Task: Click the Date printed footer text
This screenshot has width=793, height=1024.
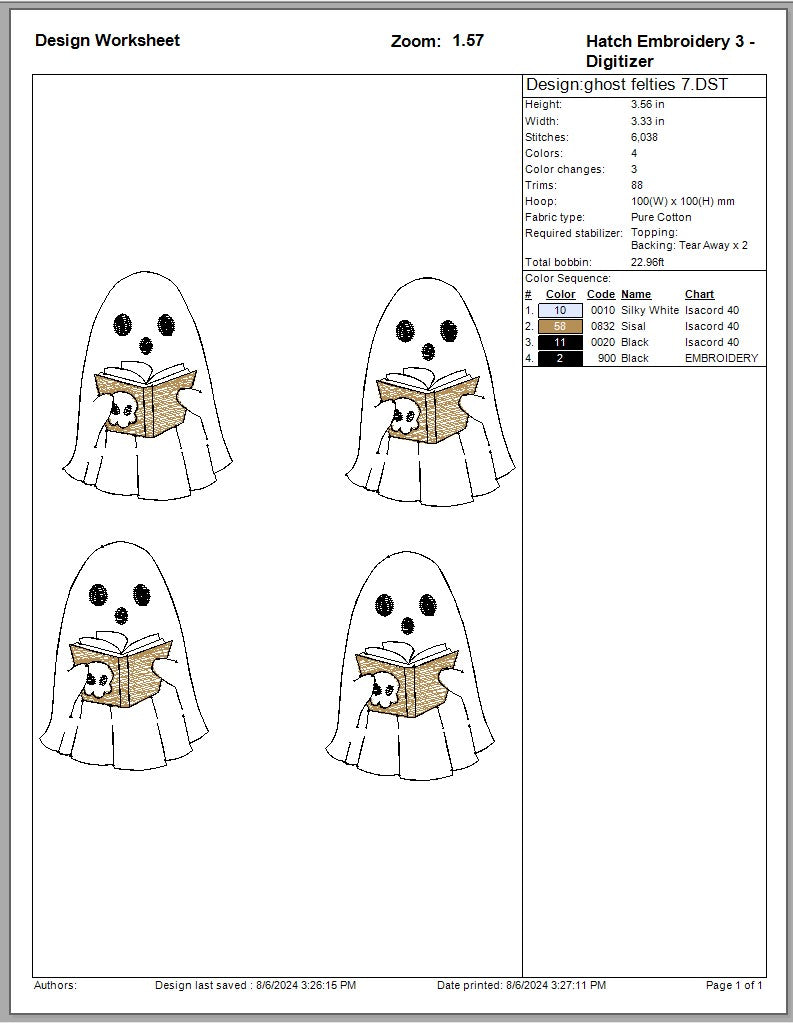Action: 521,985
